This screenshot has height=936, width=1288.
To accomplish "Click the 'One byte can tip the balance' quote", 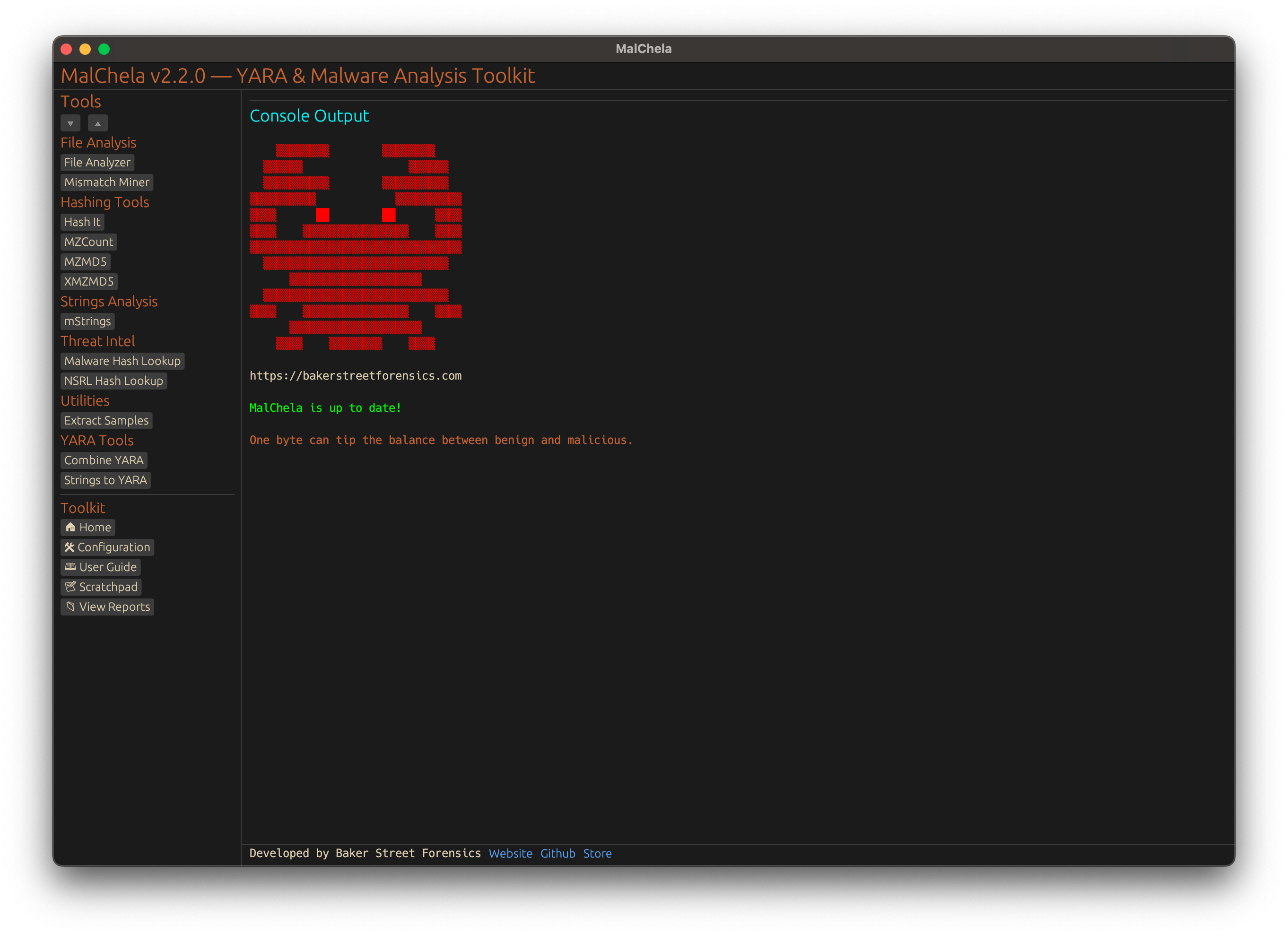I will coord(441,440).
